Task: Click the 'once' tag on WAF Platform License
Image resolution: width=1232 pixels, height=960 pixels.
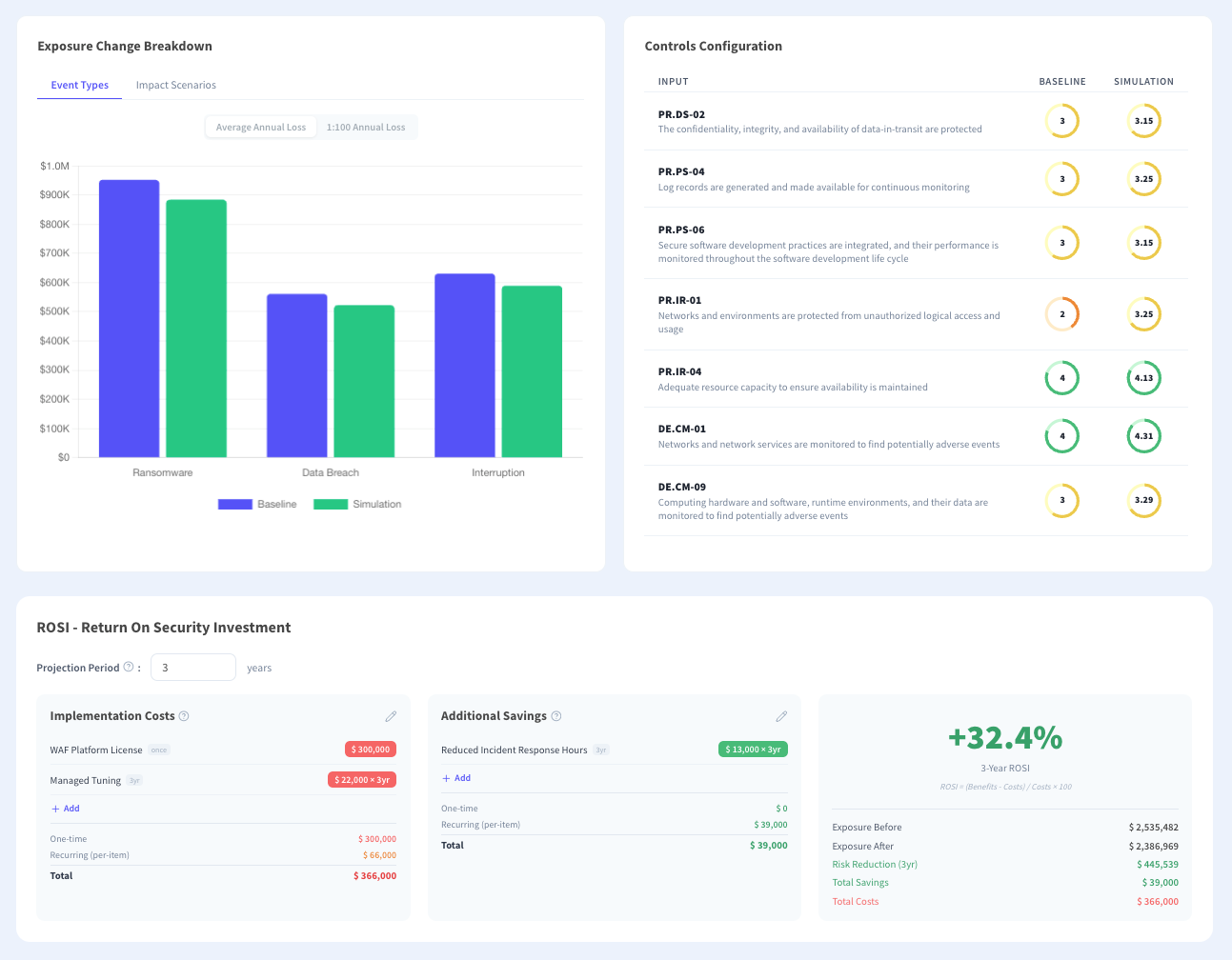Action: (159, 750)
